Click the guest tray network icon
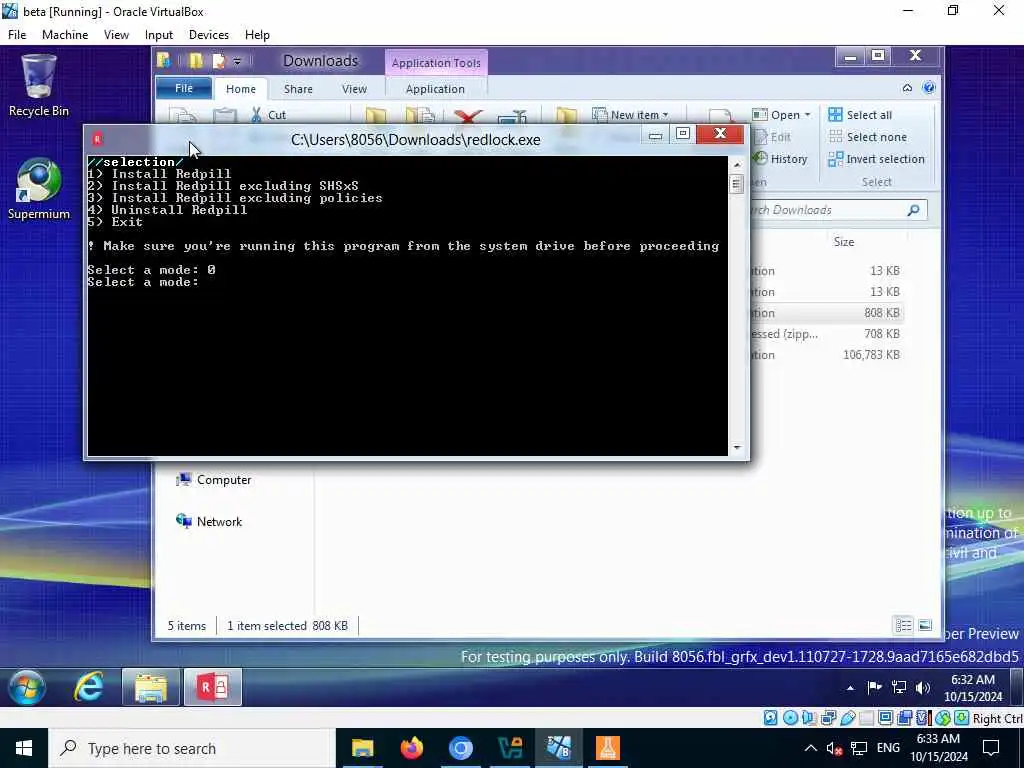The width and height of the screenshot is (1024, 768). click(x=899, y=687)
